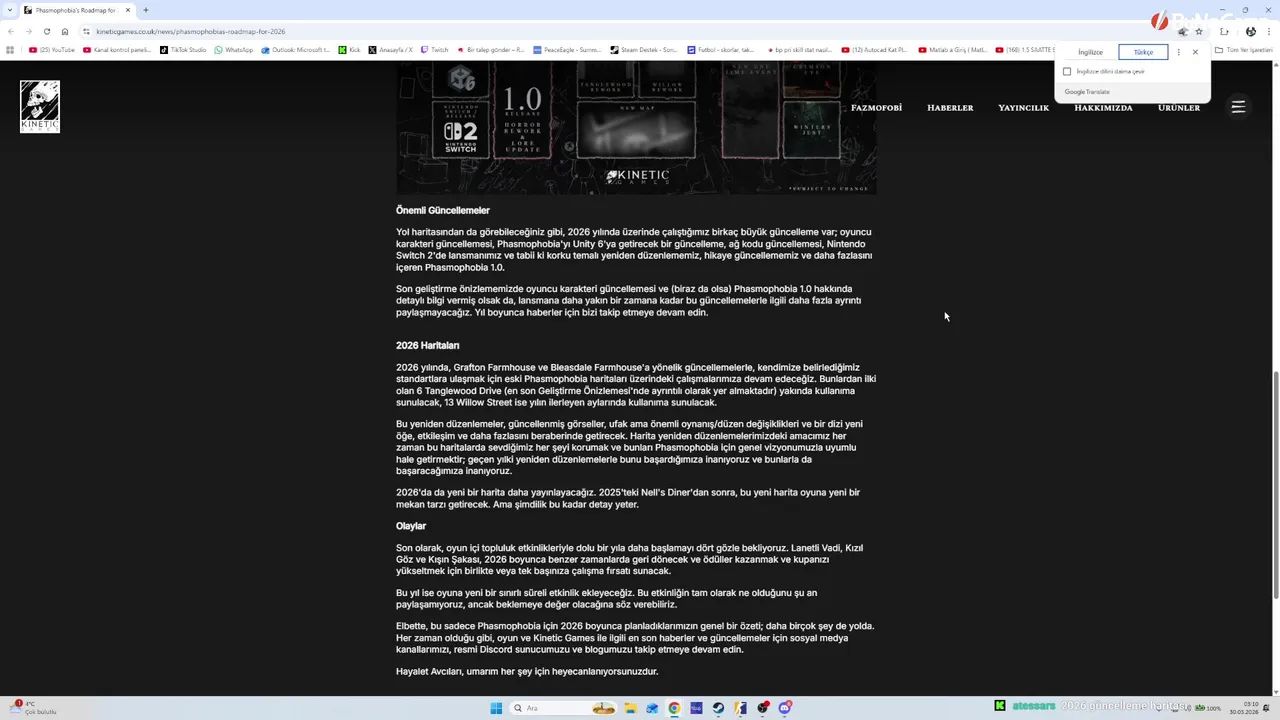Open the weather widget on taskbar
This screenshot has height=720, width=1280.
pyautogui.click(x=32, y=708)
